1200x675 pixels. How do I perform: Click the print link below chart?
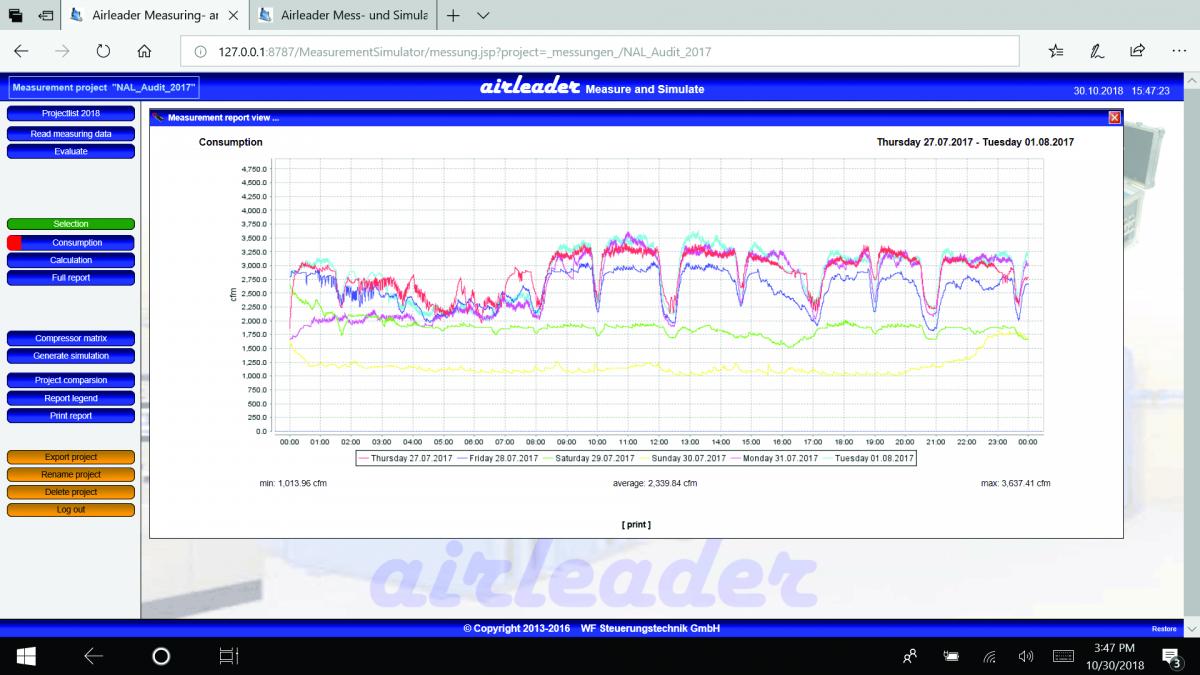636,524
